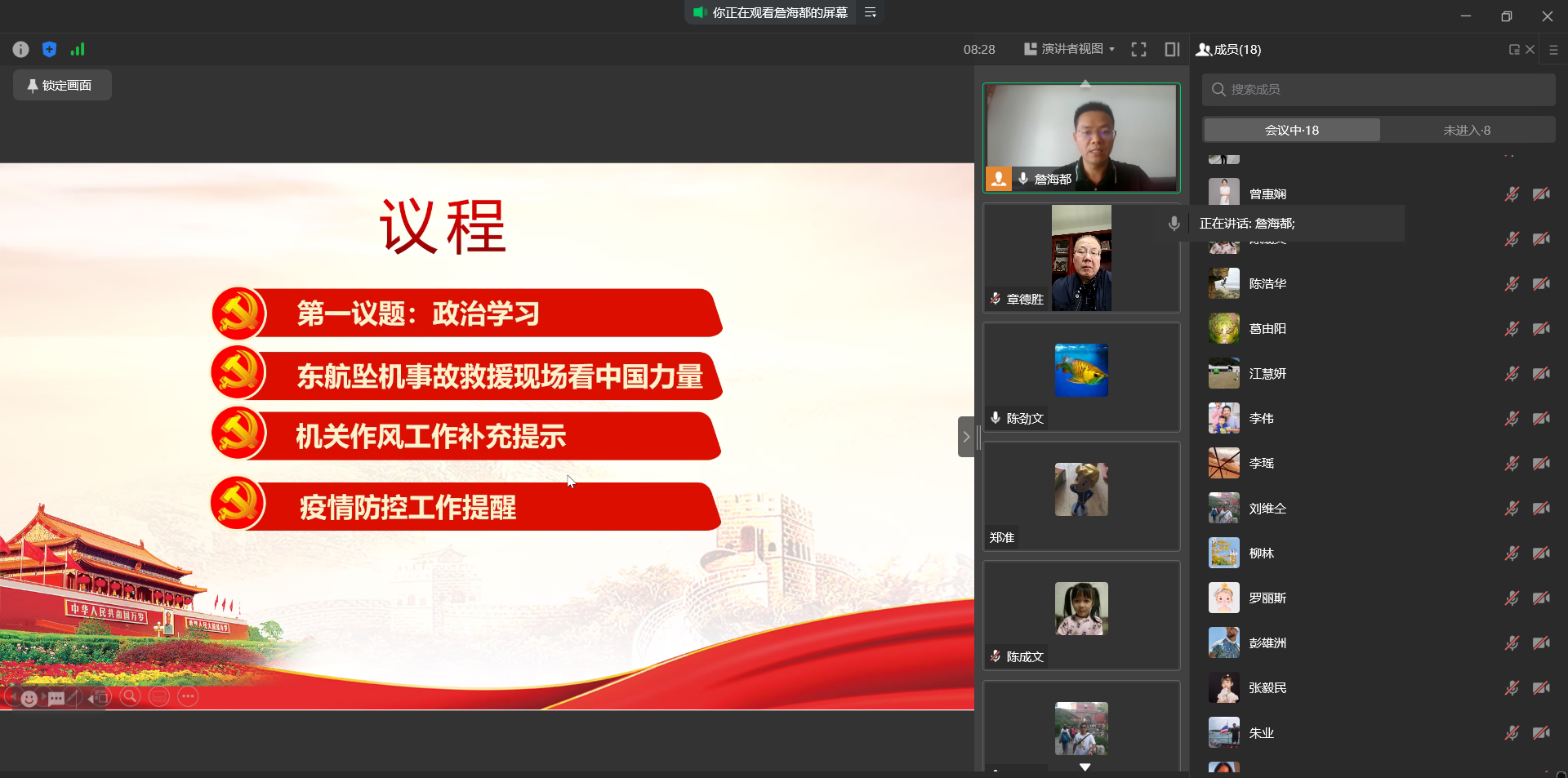Open the meeting info icon
This screenshot has width=1568, height=778.
[21, 50]
